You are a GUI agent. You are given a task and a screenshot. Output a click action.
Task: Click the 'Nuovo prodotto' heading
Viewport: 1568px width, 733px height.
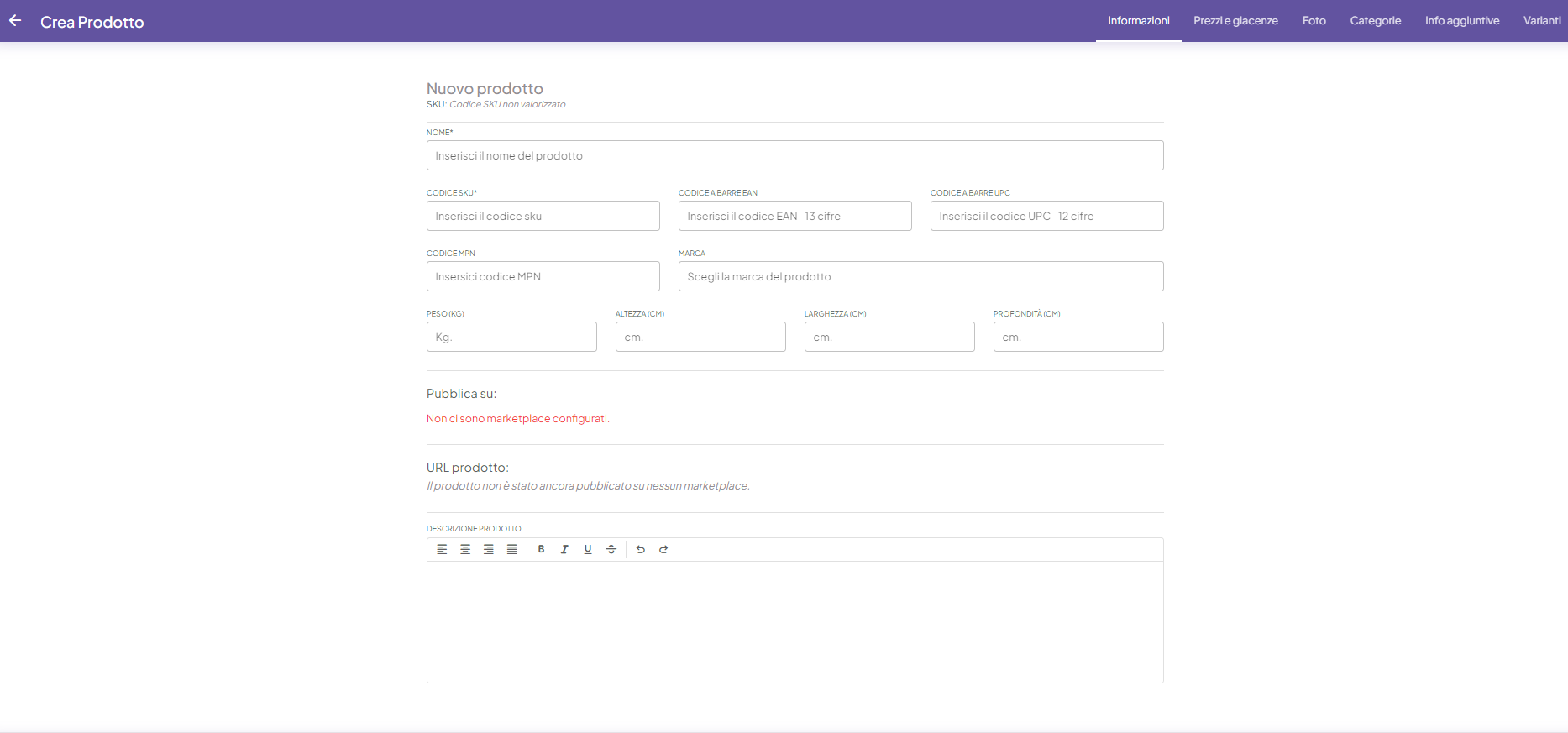485,88
